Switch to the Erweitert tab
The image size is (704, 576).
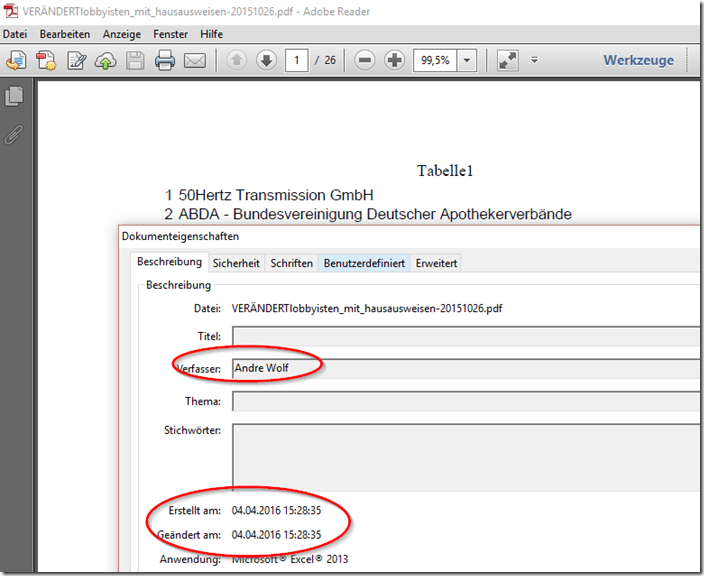pos(436,263)
